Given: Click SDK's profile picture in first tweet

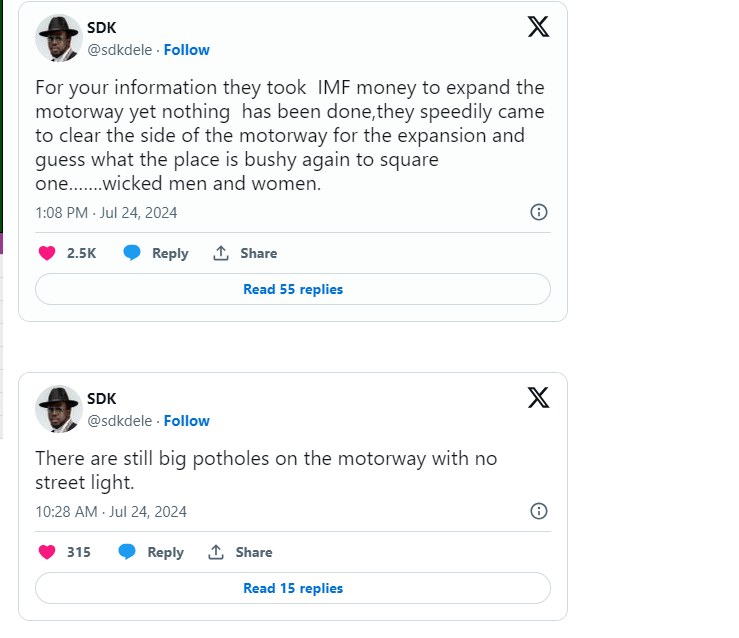Looking at the screenshot, I should tap(58, 39).
